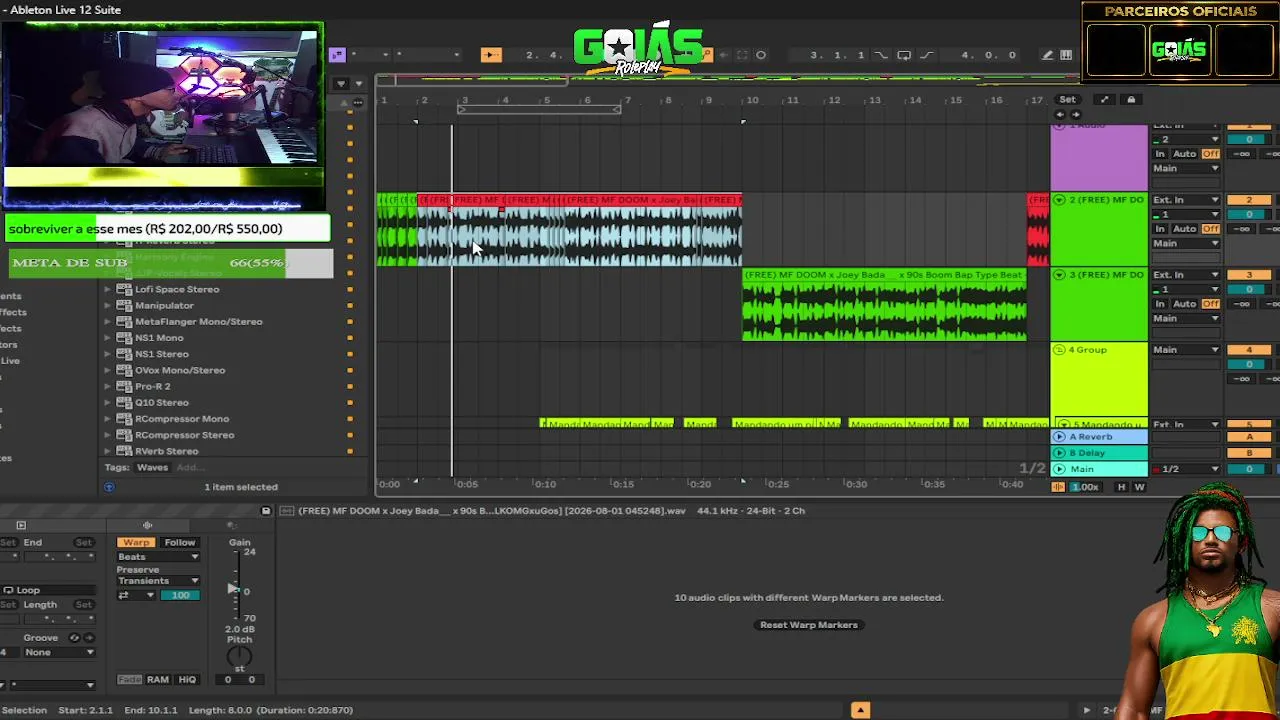Click track 3 green audio clip
The width and height of the screenshot is (1280, 720).
pyautogui.click(x=884, y=305)
